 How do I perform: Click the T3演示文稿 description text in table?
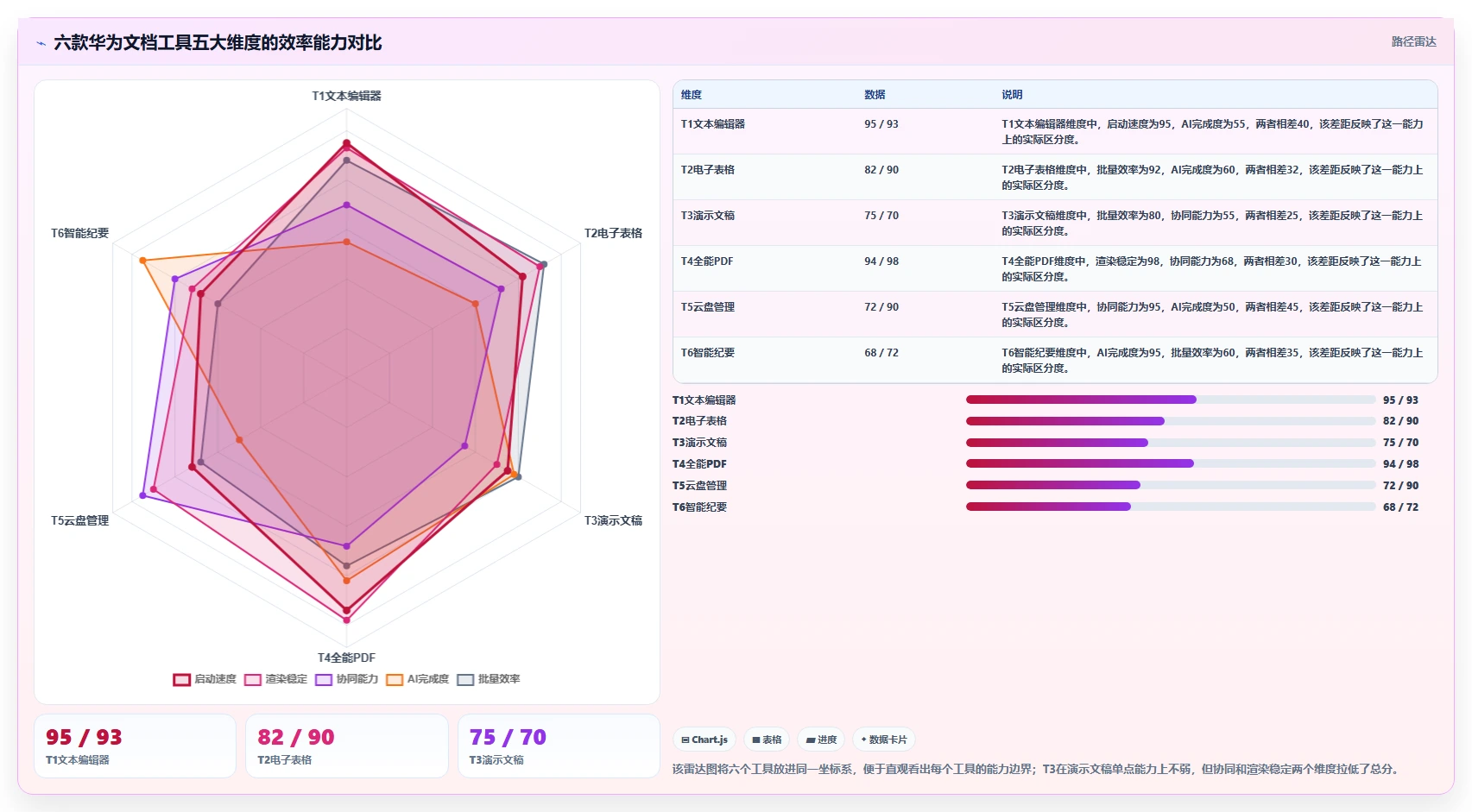click(1212, 223)
